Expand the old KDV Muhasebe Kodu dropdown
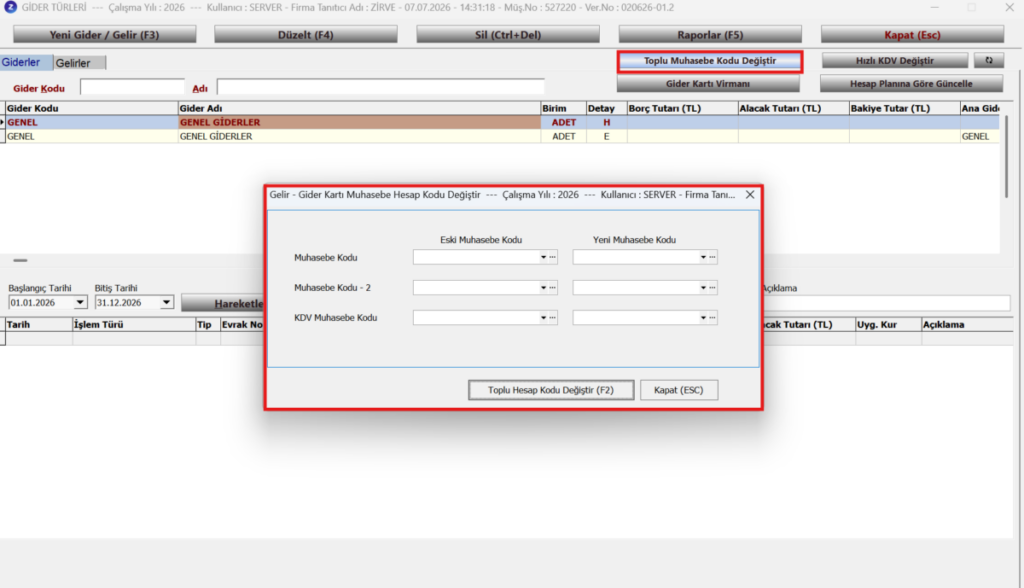Image resolution: width=1024 pixels, height=588 pixels. pos(543,318)
